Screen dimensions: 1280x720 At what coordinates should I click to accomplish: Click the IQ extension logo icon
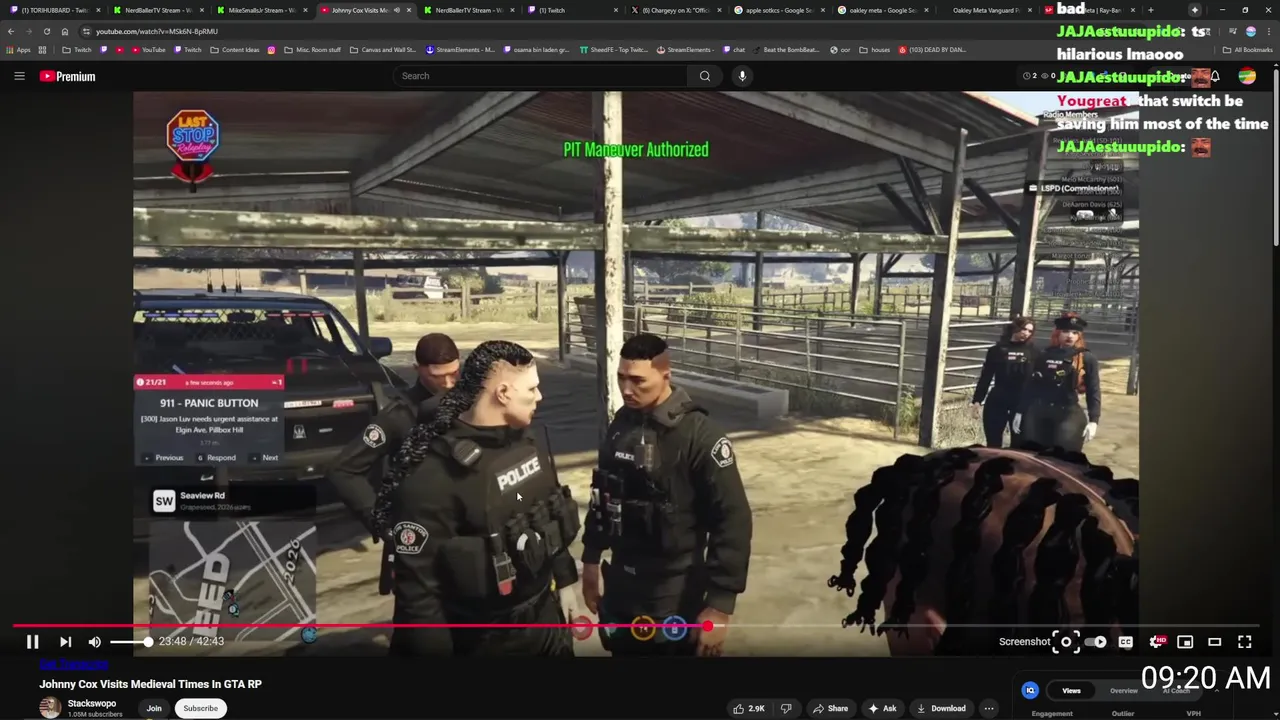1030,690
